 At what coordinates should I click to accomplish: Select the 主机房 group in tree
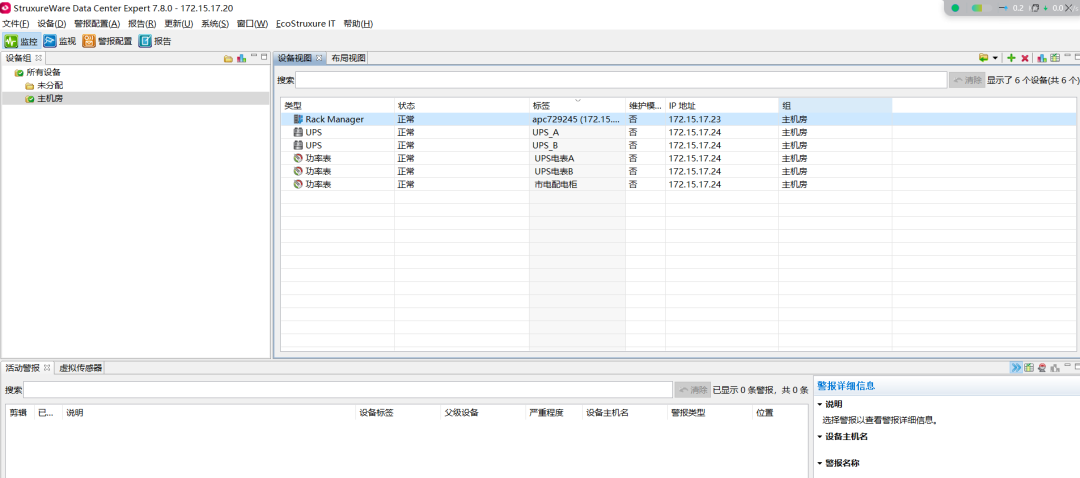[50, 99]
